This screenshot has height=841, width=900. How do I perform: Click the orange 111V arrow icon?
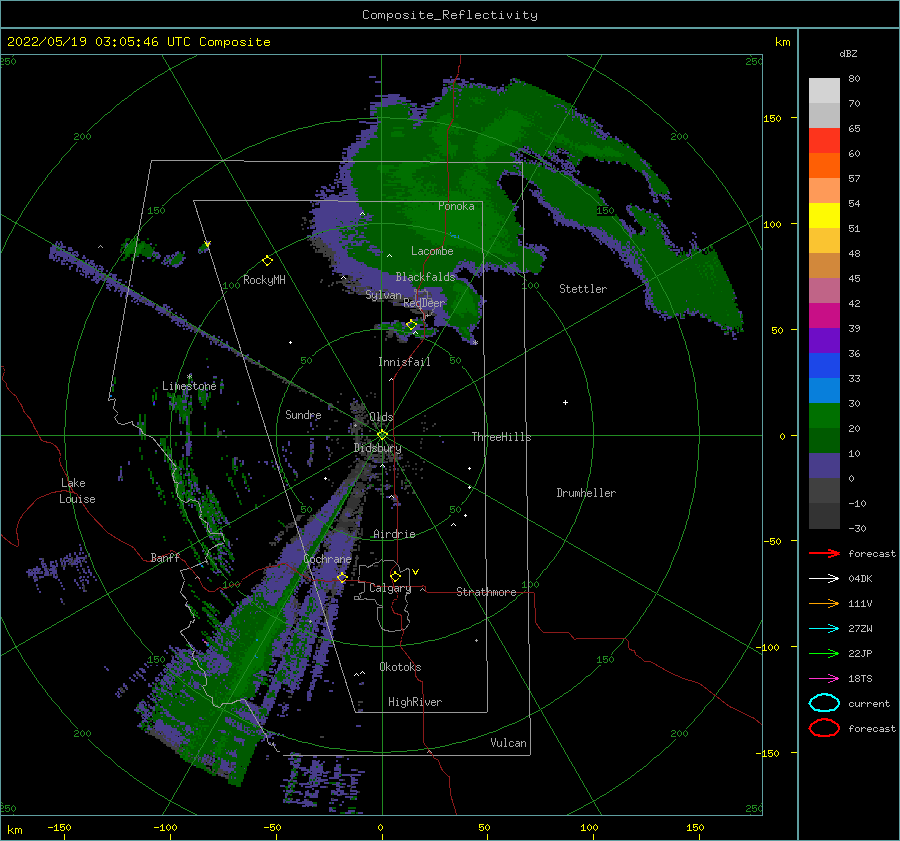(x=824, y=603)
